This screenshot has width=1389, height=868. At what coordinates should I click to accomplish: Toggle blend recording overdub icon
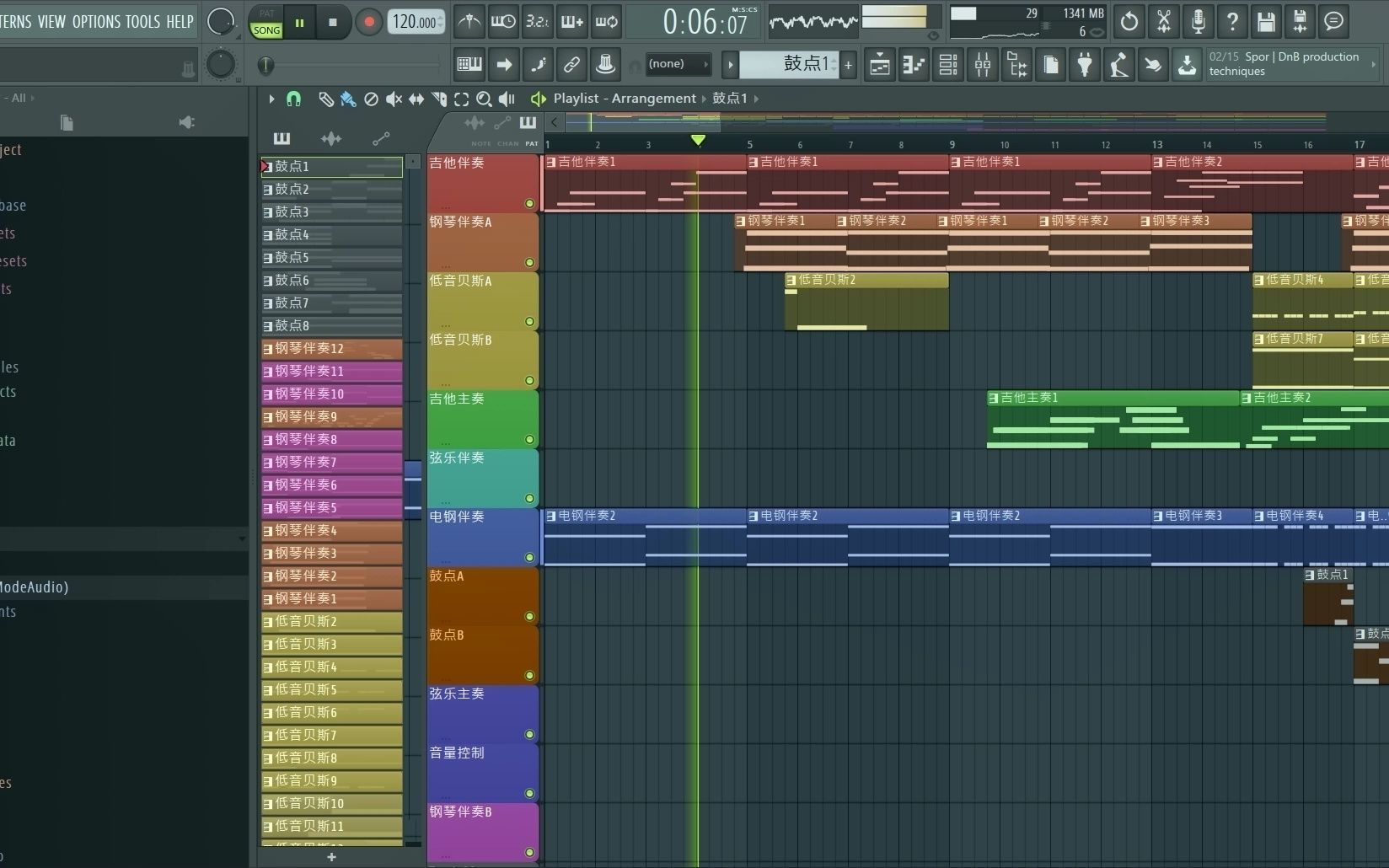(572, 22)
